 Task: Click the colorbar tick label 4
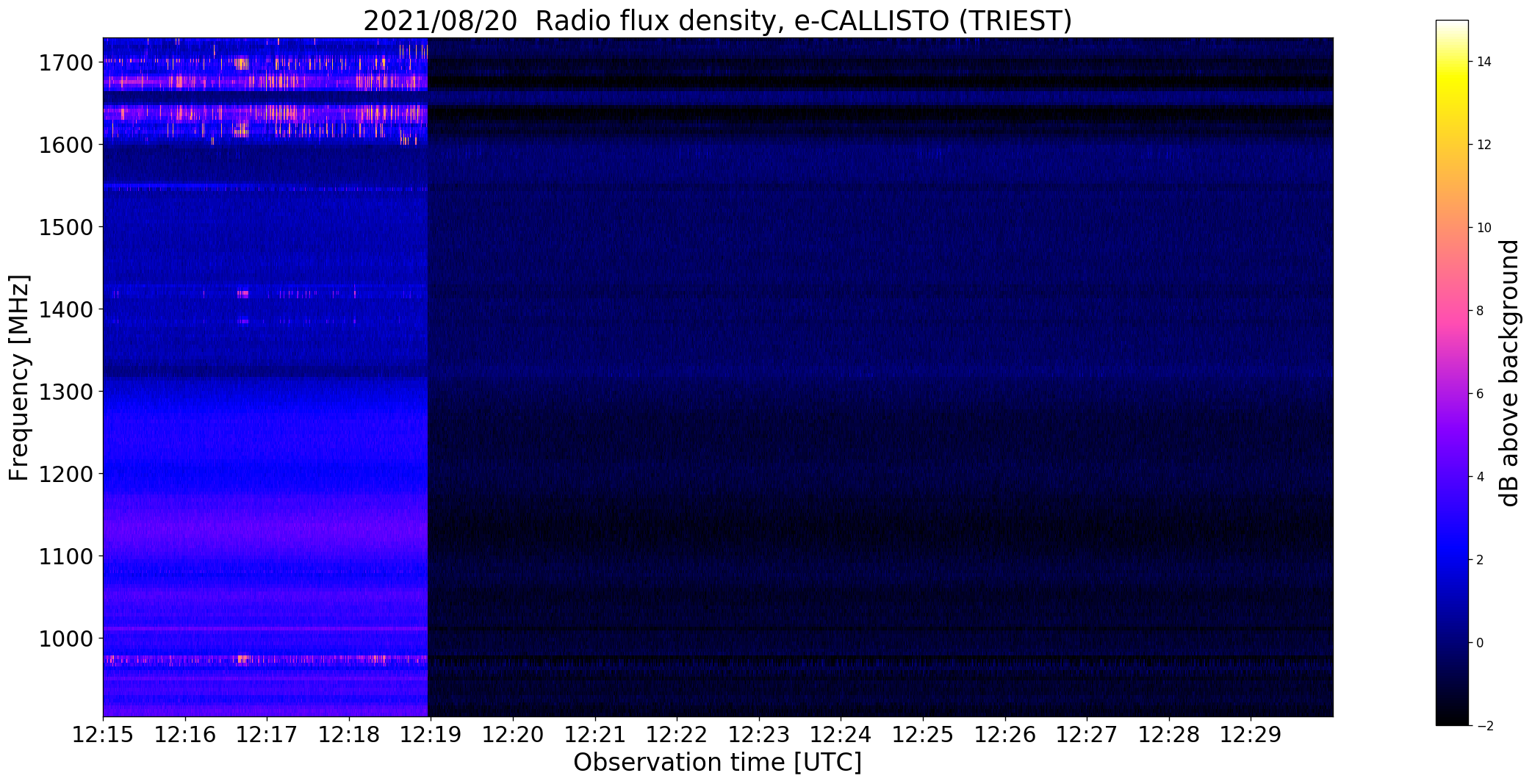click(x=1480, y=477)
